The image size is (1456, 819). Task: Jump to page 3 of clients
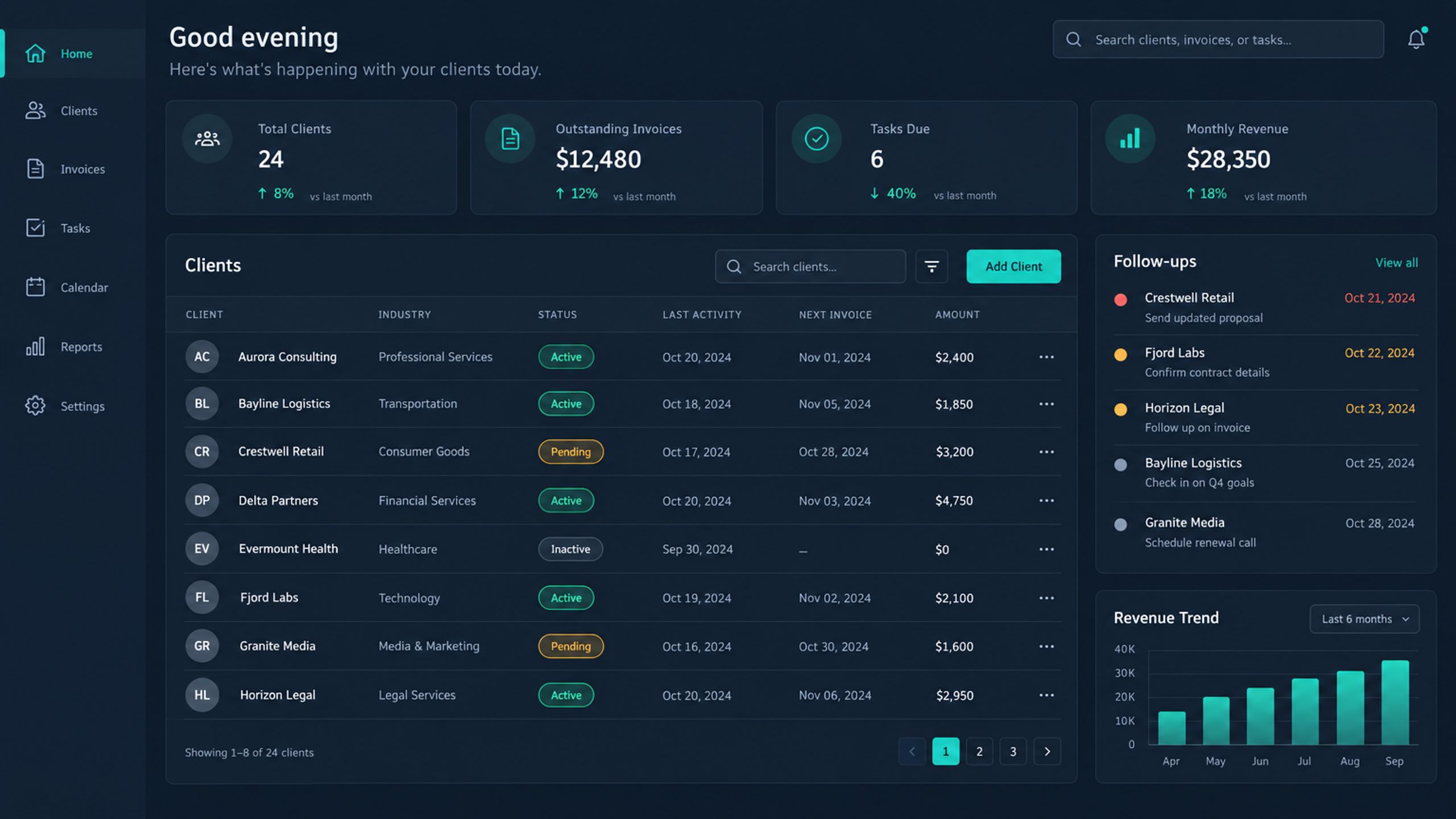coord(1013,752)
